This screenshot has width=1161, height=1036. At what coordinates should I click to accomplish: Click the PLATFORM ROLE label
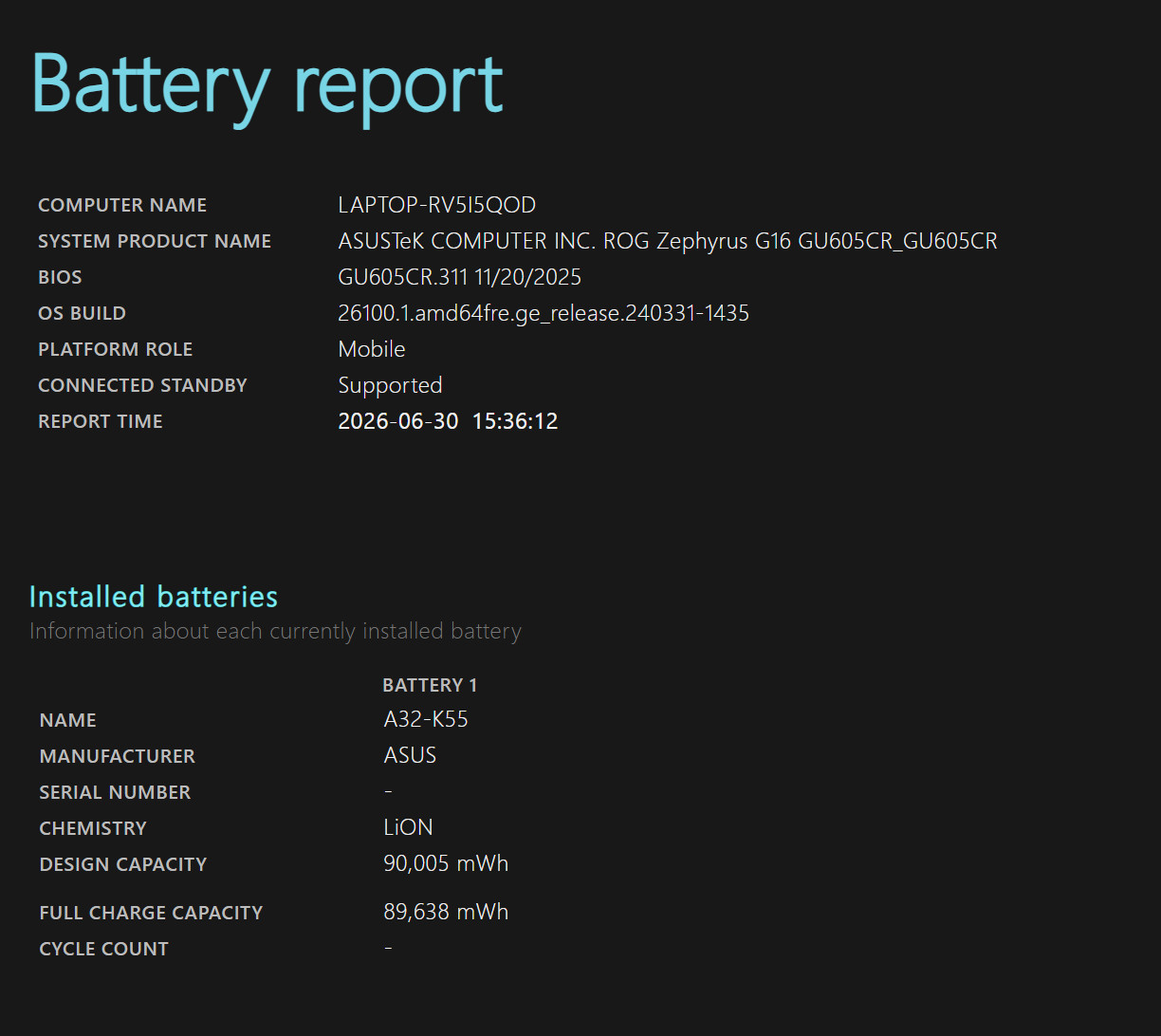pos(116,349)
